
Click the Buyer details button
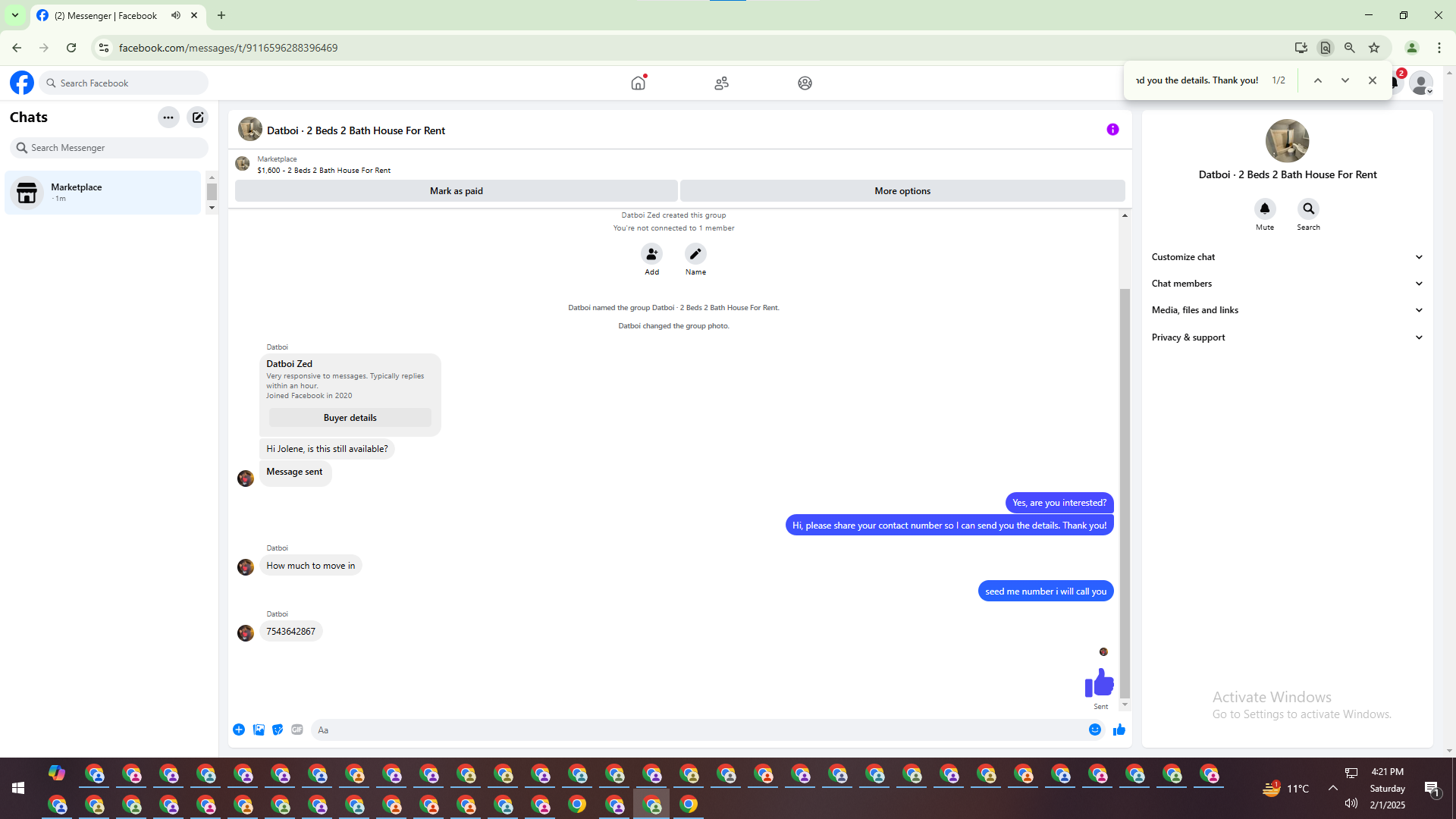click(x=350, y=418)
